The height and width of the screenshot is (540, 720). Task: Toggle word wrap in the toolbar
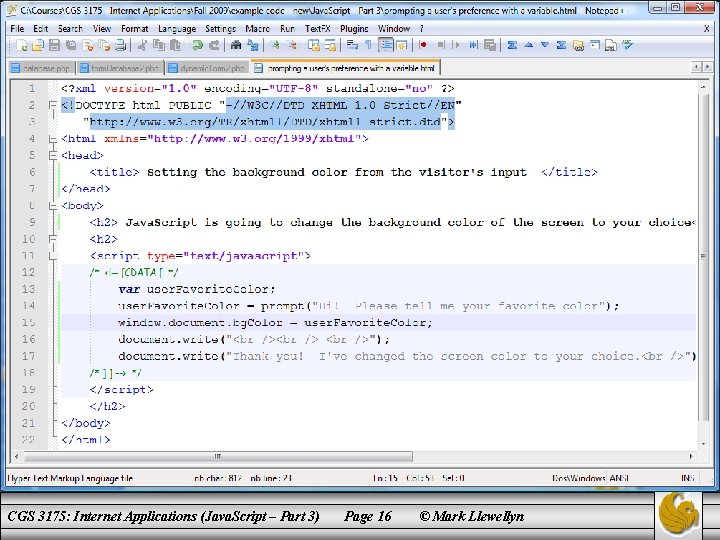[x=350, y=45]
